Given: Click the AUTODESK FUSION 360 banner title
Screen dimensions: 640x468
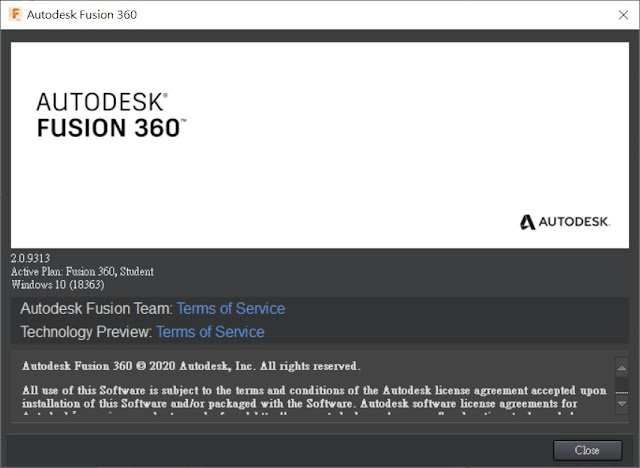Looking at the screenshot, I should coord(111,115).
